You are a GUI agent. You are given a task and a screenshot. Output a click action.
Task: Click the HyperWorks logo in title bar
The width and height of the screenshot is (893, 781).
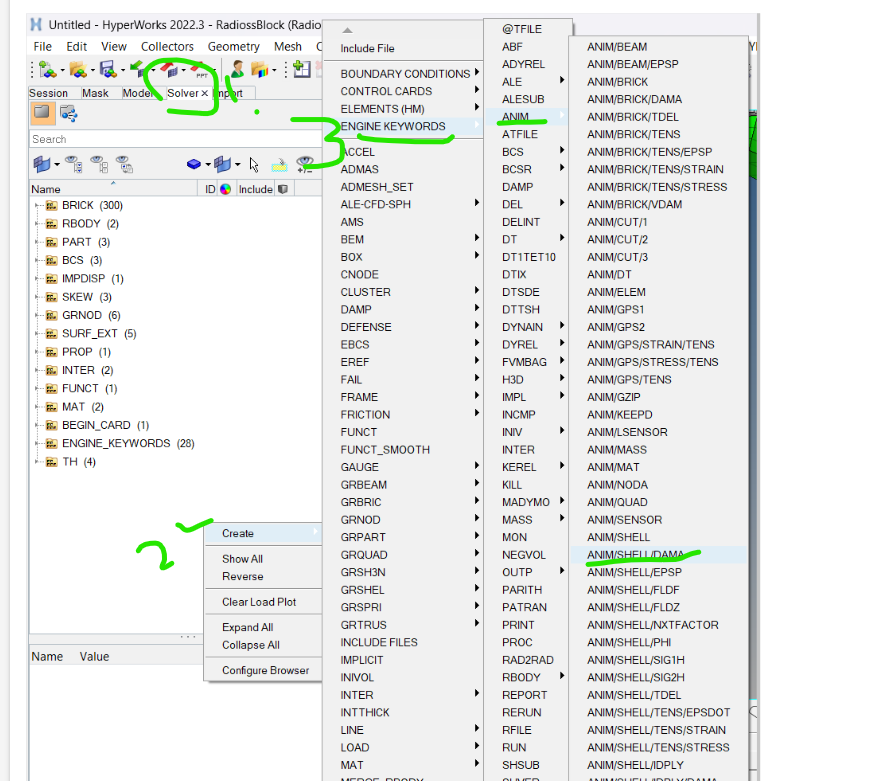click(36, 24)
